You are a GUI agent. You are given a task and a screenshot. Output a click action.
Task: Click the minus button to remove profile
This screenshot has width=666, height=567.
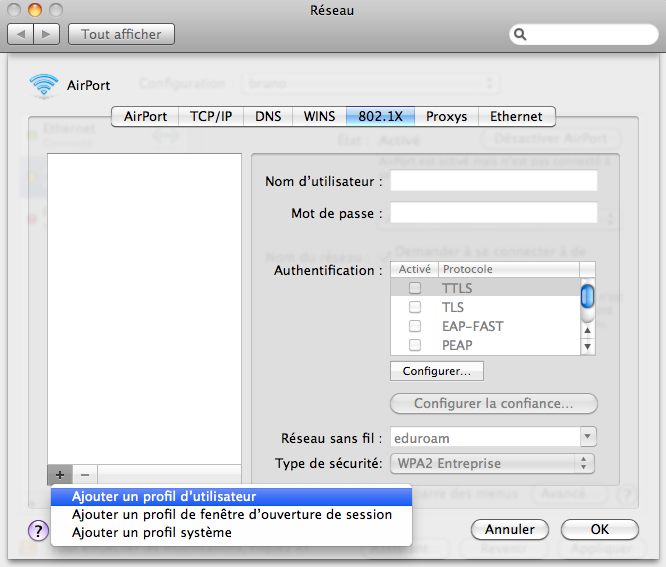85,475
